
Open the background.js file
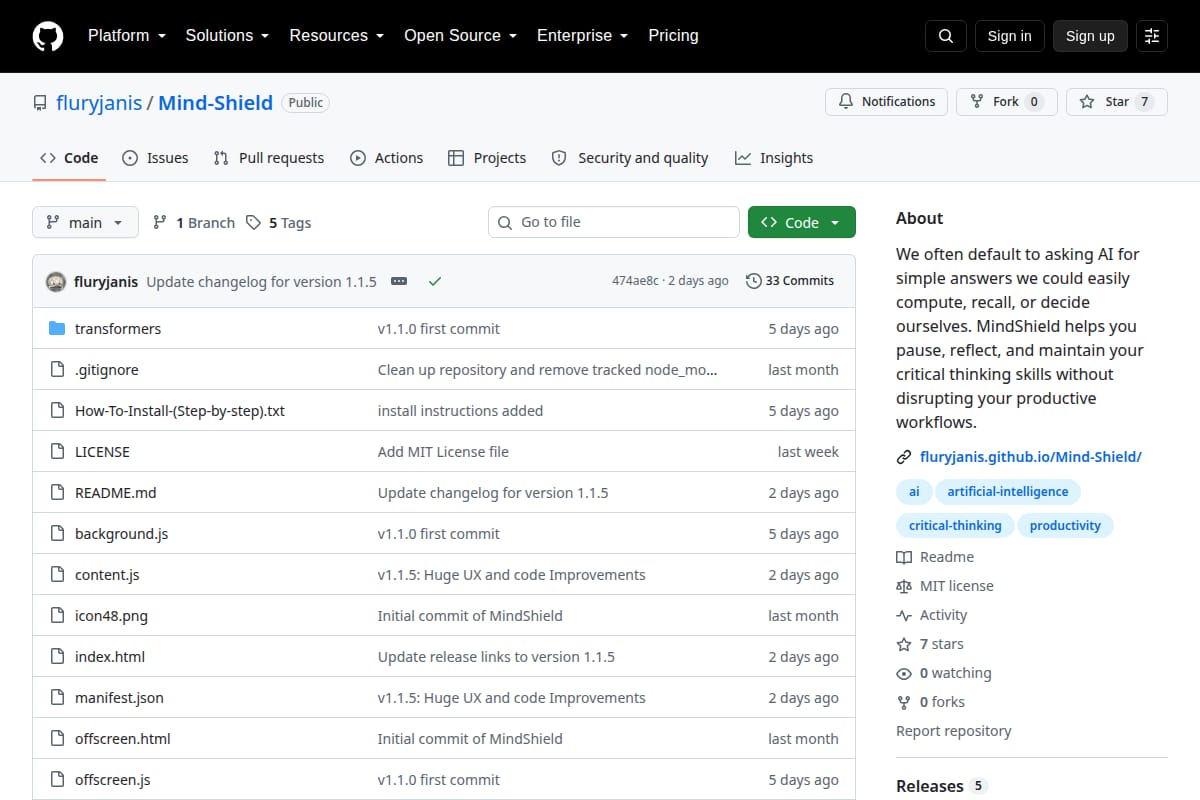click(x=121, y=533)
